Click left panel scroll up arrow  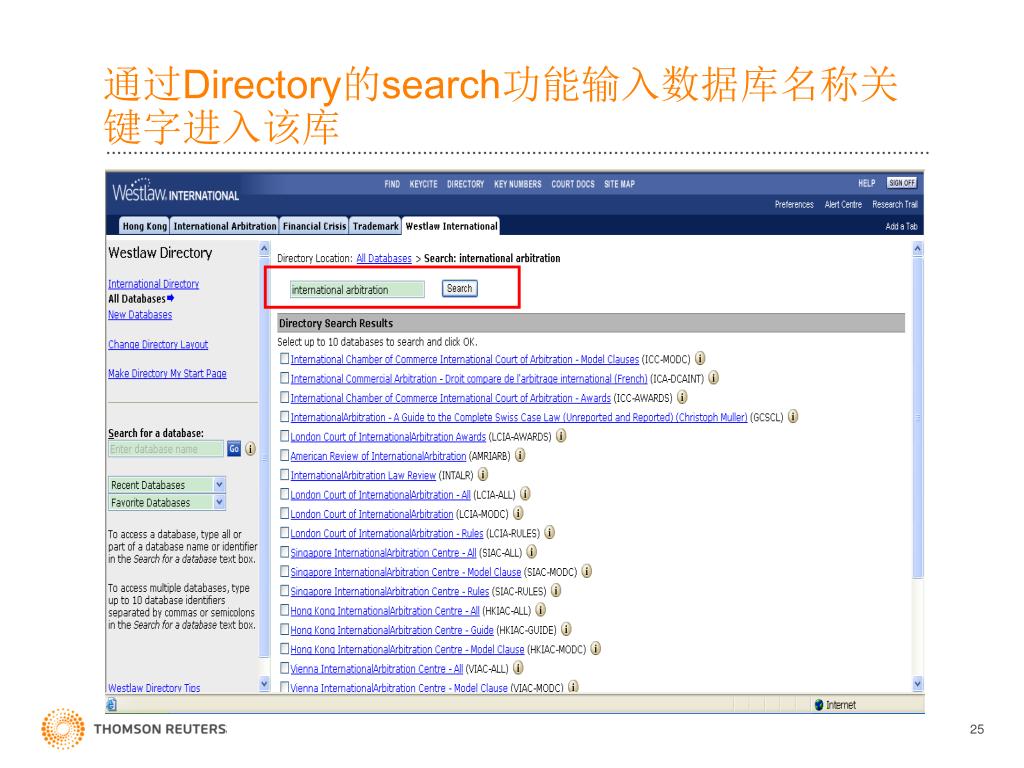click(x=264, y=249)
